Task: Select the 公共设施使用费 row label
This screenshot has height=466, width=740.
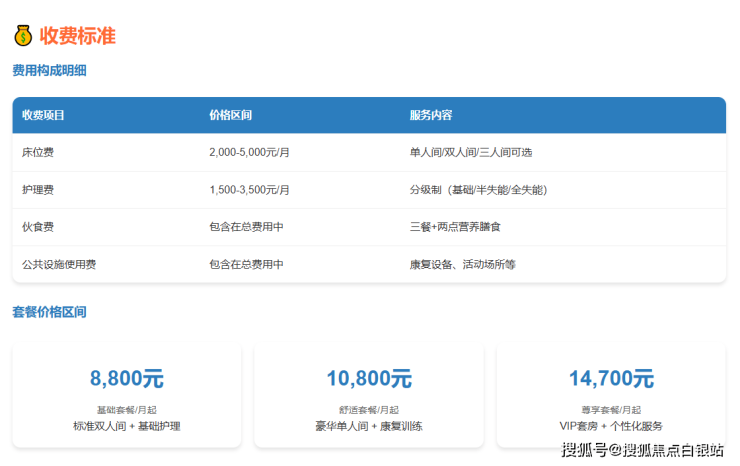Action: coord(59,265)
